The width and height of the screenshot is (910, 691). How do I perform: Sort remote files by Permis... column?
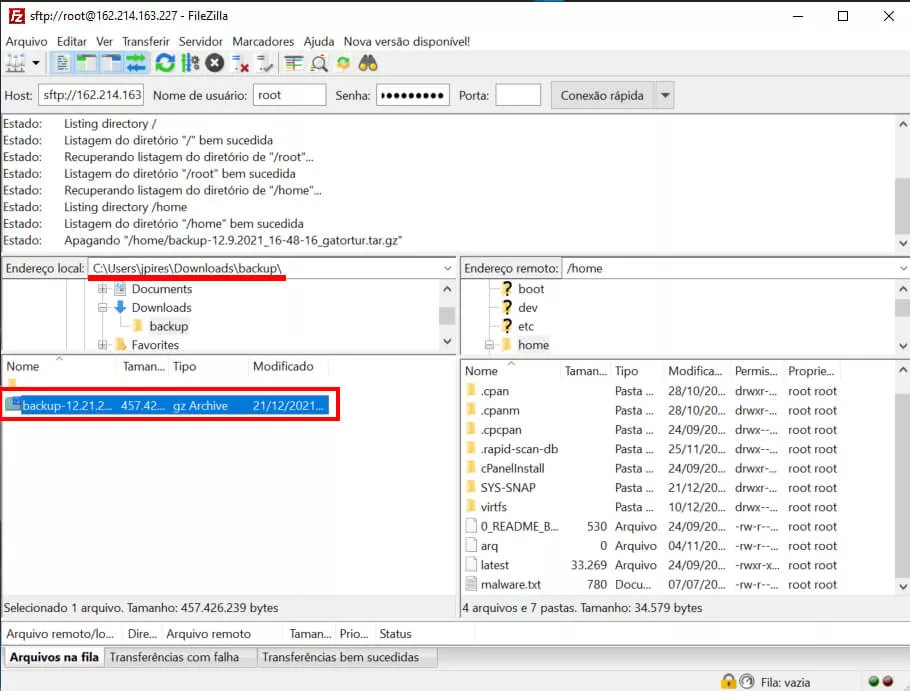756,371
